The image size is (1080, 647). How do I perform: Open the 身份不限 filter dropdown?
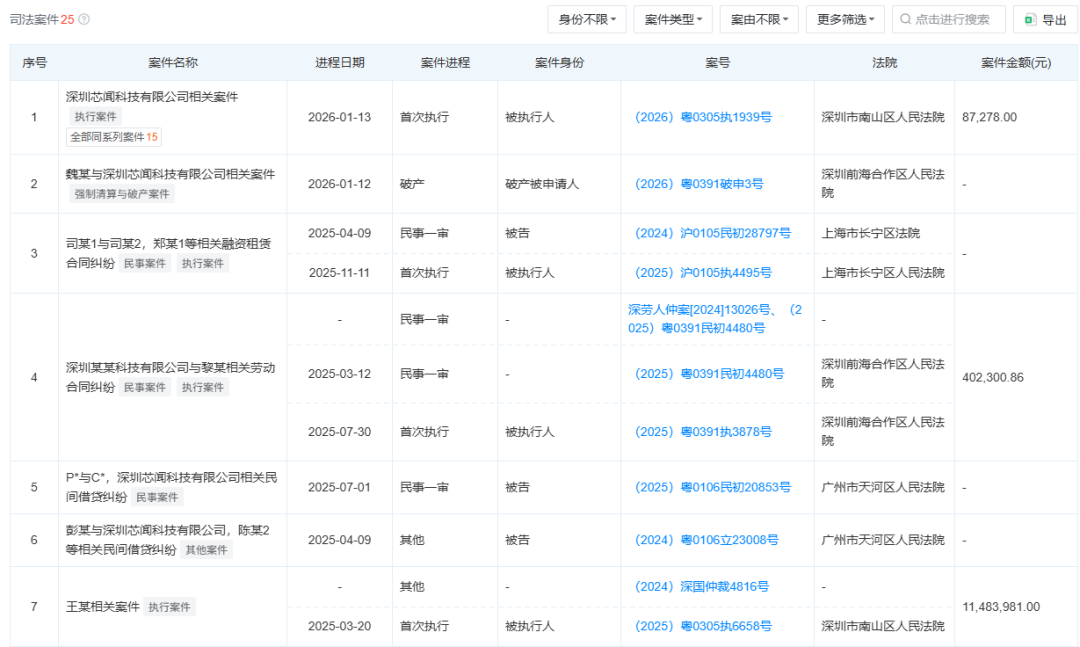[x=586, y=19]
